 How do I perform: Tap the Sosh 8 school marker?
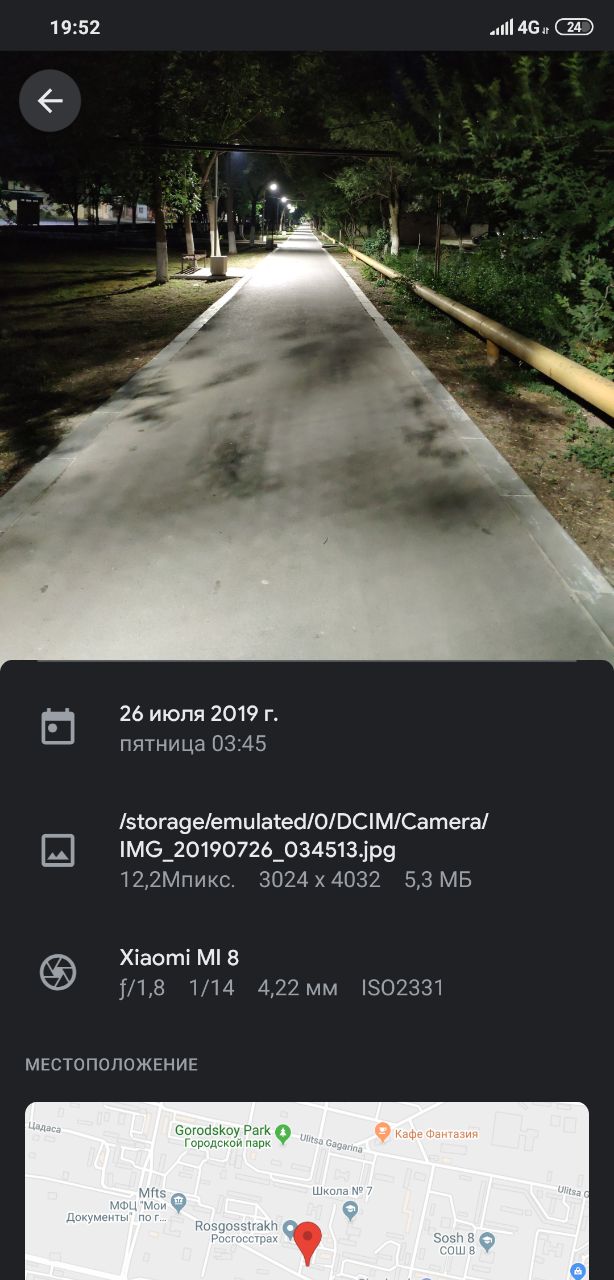487,1242
